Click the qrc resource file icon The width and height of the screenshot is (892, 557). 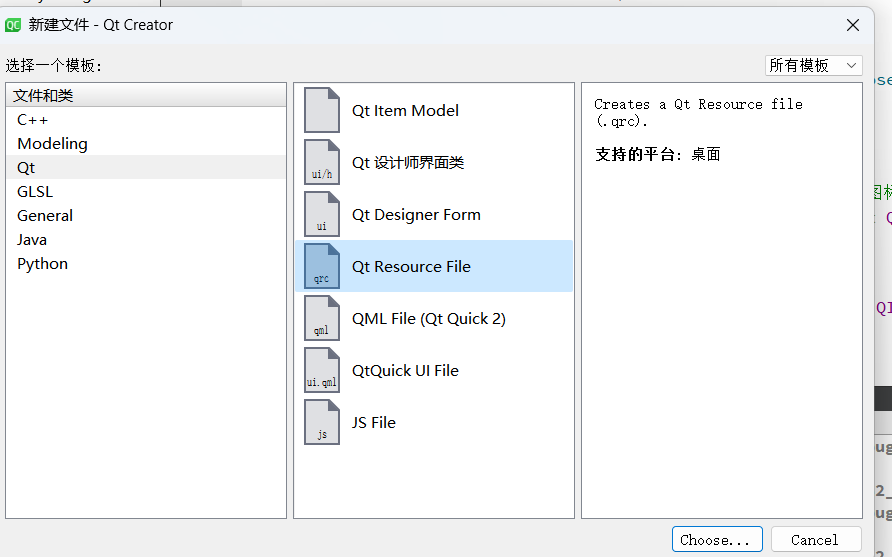(321, 266)
